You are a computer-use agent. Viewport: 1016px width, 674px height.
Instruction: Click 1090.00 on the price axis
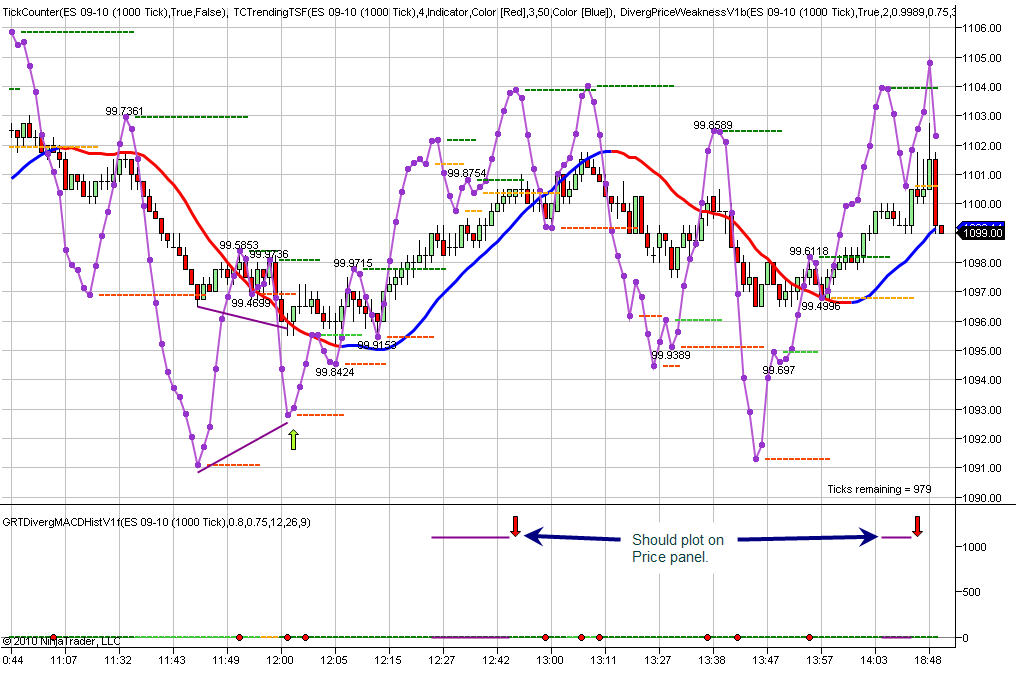pos(982,498)
